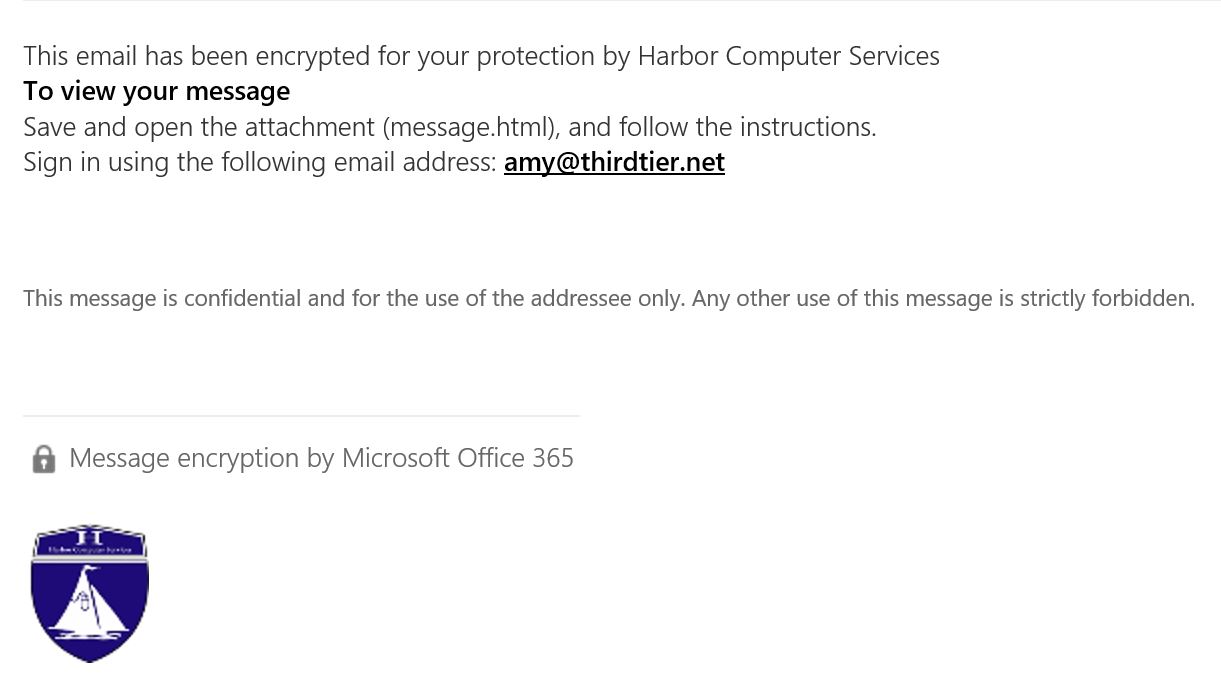Click the name banner inside the logo

(90, 551)
